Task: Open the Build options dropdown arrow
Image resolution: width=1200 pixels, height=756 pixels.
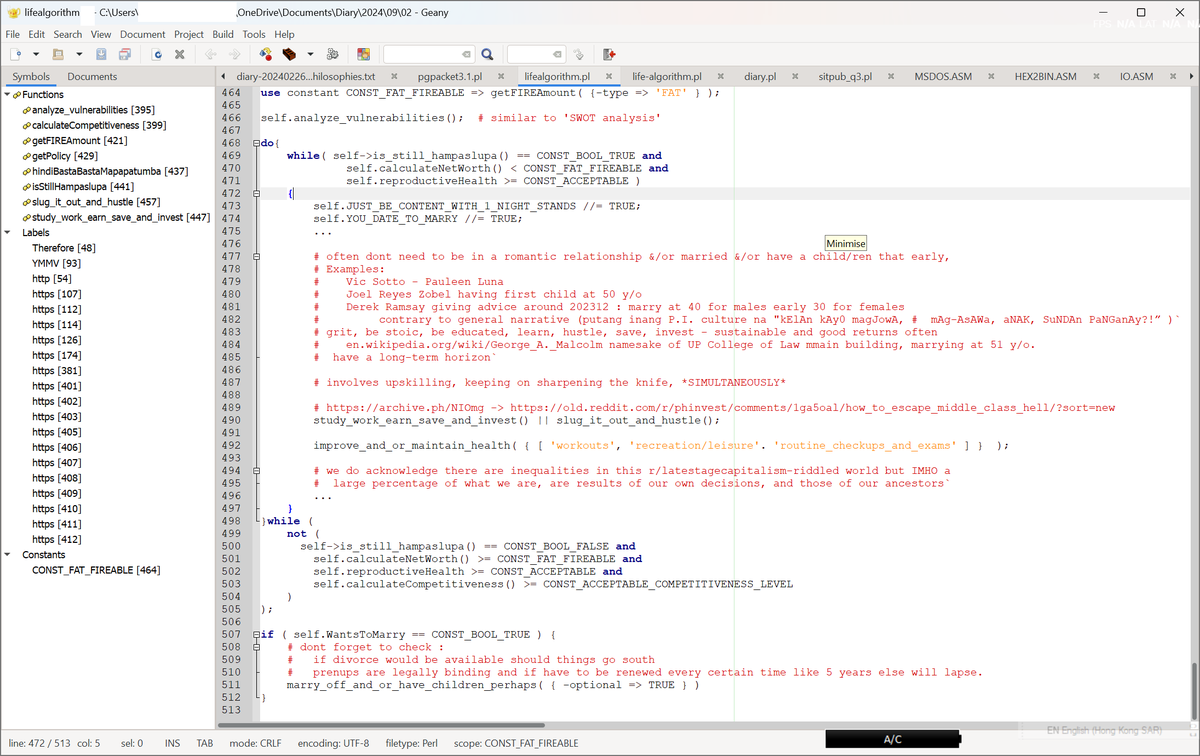Action: (310, 54)
